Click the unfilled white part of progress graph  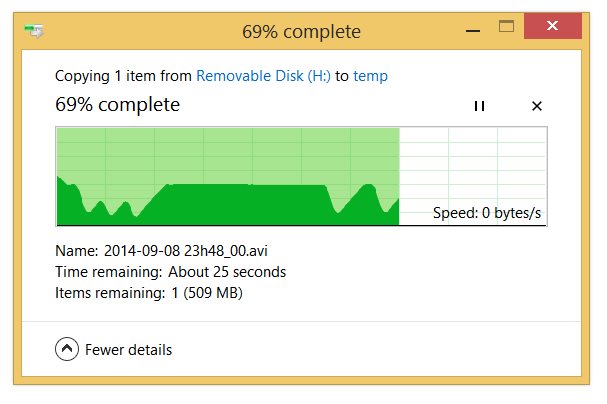[x=472, y=166]
